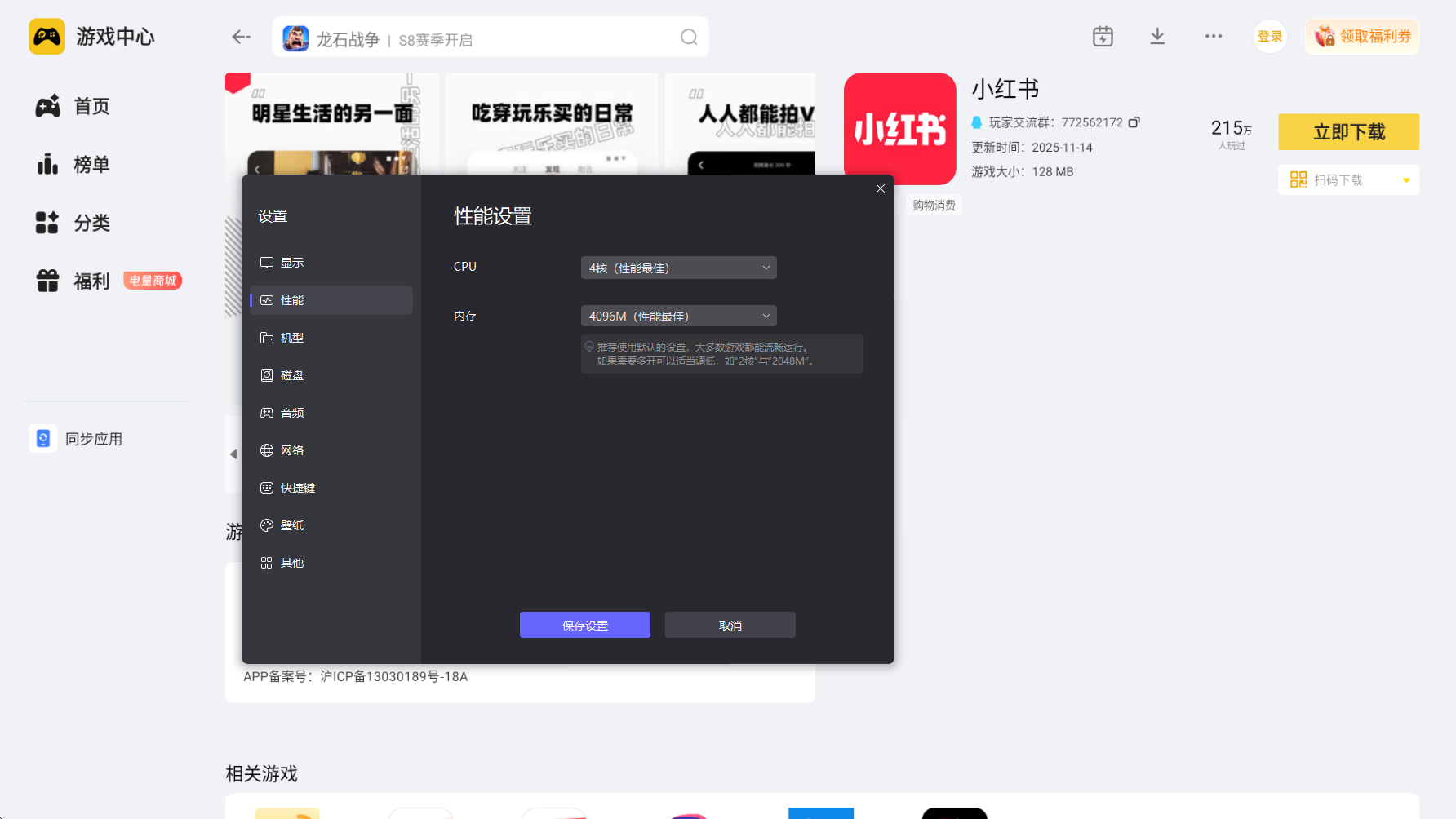1456x819 pixels.
Task: Open 首页 in the sidebar
Action: [x=73, y=106]
